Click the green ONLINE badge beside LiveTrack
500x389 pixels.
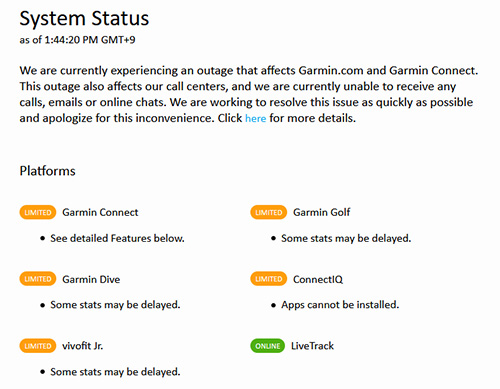point(268,346)
